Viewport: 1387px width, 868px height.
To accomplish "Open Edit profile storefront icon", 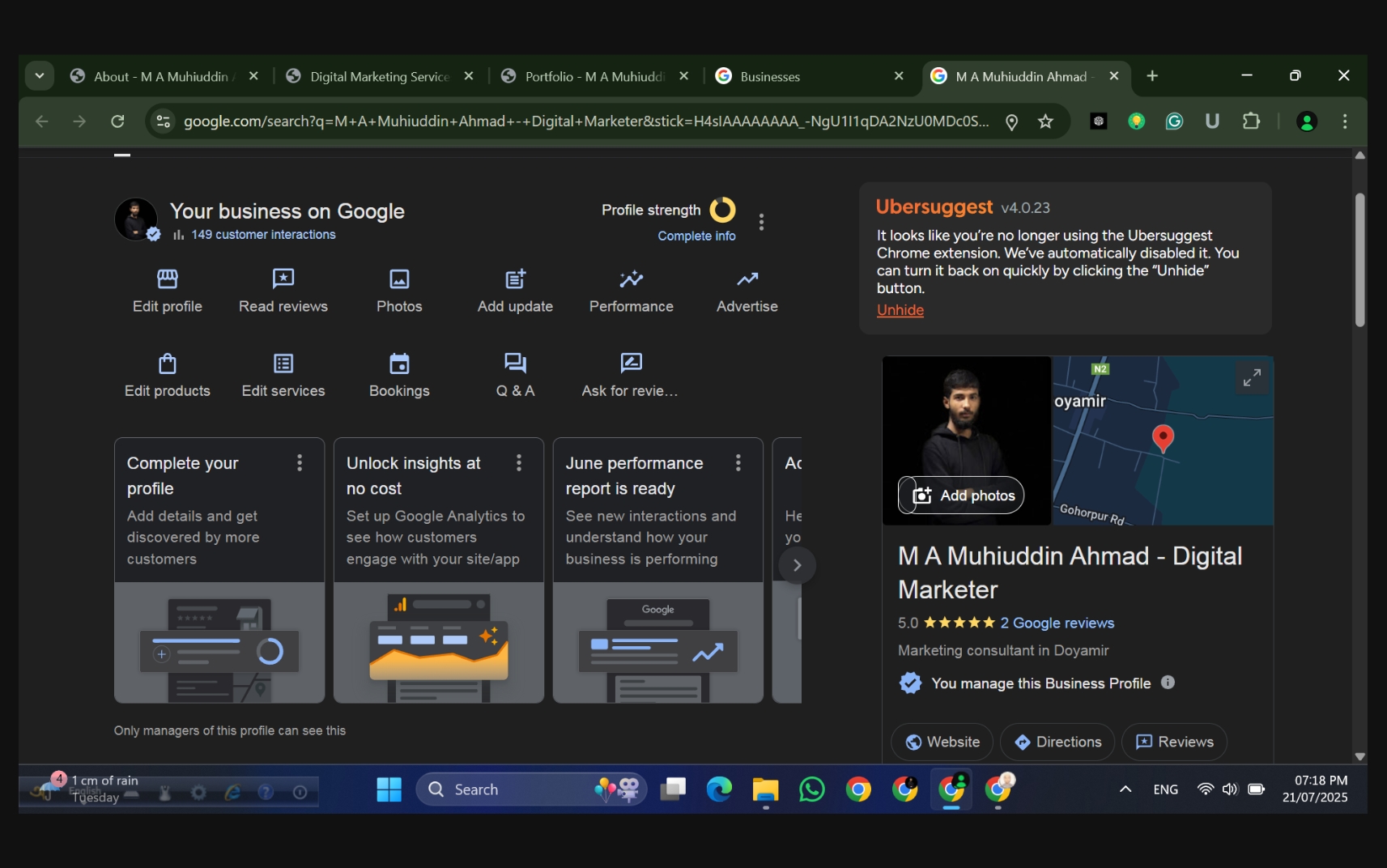I will tap(168, 279).
